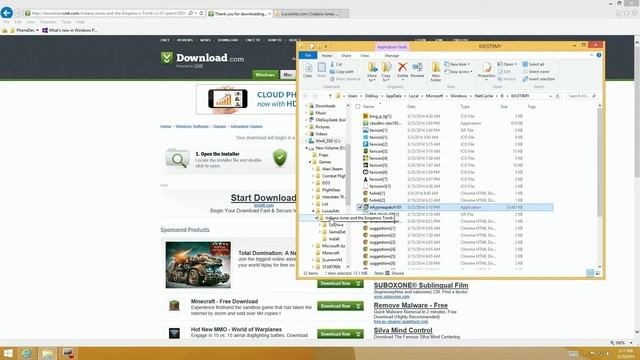Click the Up arrow in Explorer navigation
Screen dimensions: 640x360
pyautogui.click(x=330, y=96)
